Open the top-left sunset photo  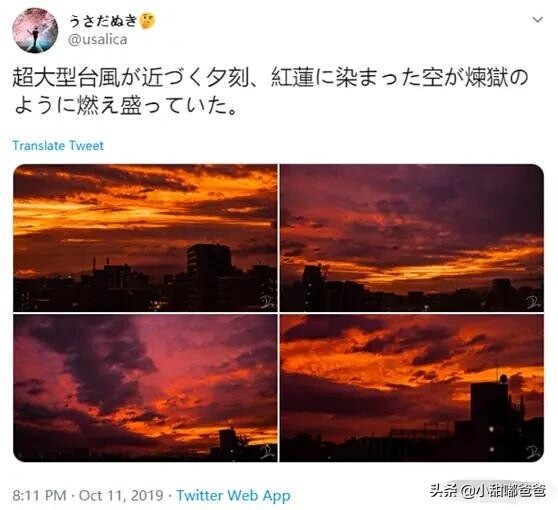pyautogui.click(x=145, y=238)
